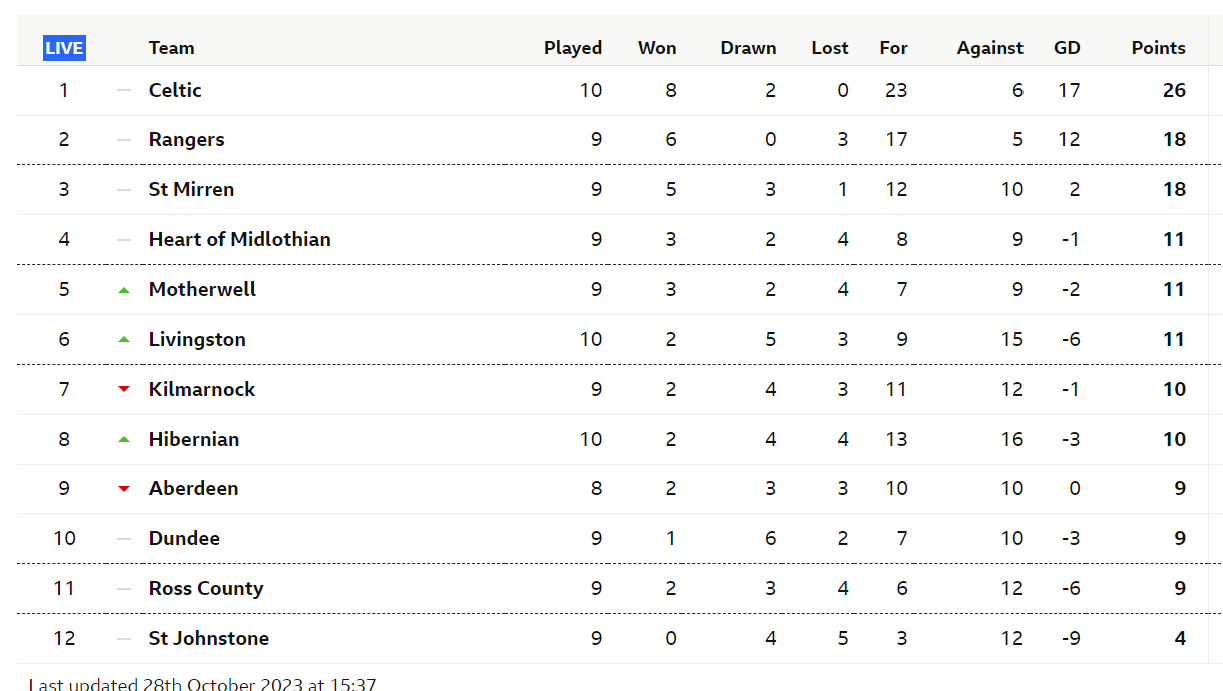Click the Against column header

[990, 48]
